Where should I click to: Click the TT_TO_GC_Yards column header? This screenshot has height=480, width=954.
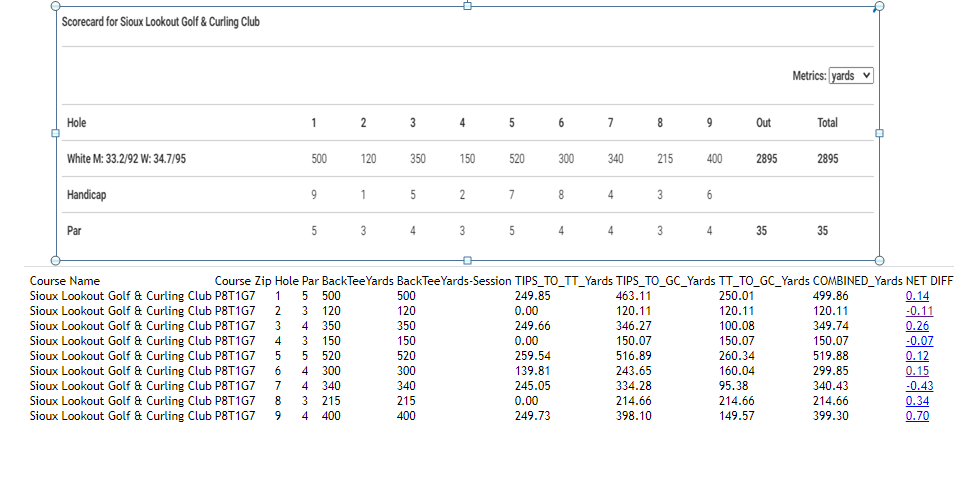(x=764, y=281)
